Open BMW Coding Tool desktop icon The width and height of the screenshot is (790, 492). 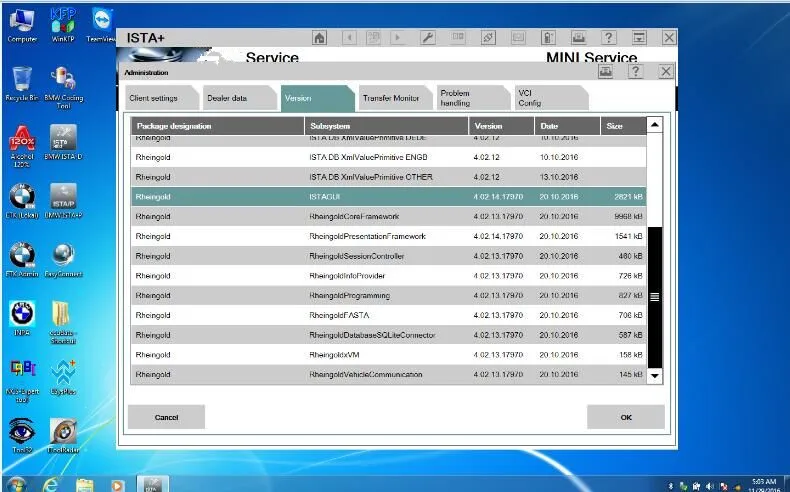[63, 88]
